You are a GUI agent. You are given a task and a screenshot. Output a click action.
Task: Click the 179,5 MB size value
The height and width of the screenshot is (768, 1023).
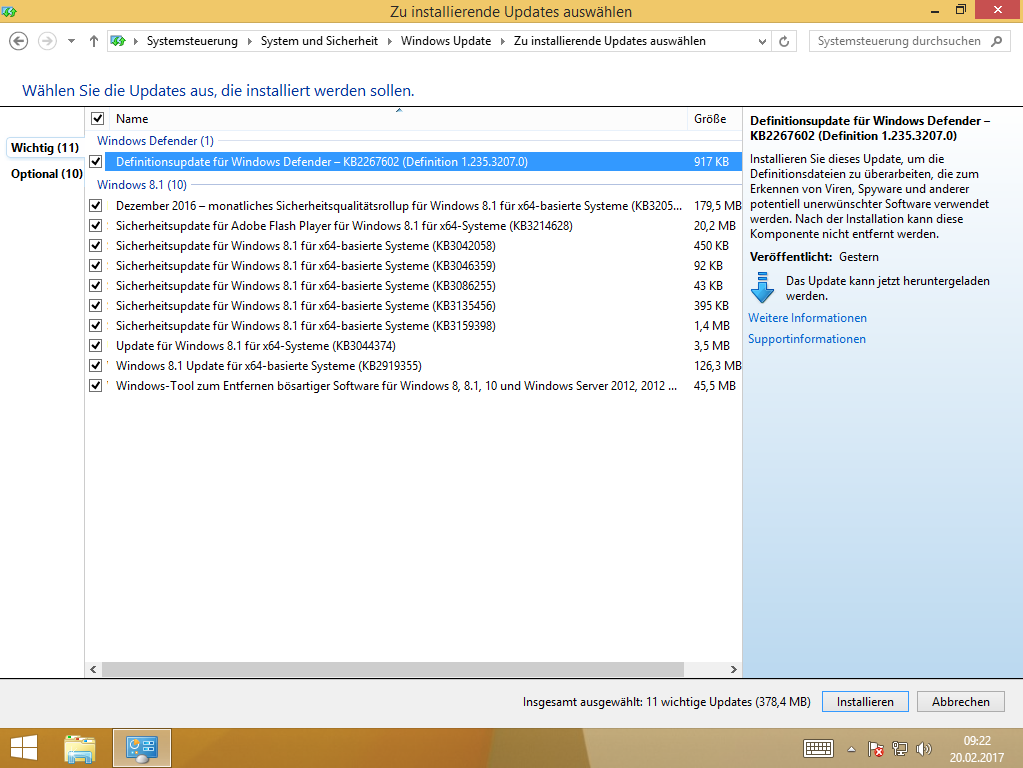(x=717, y=206)
